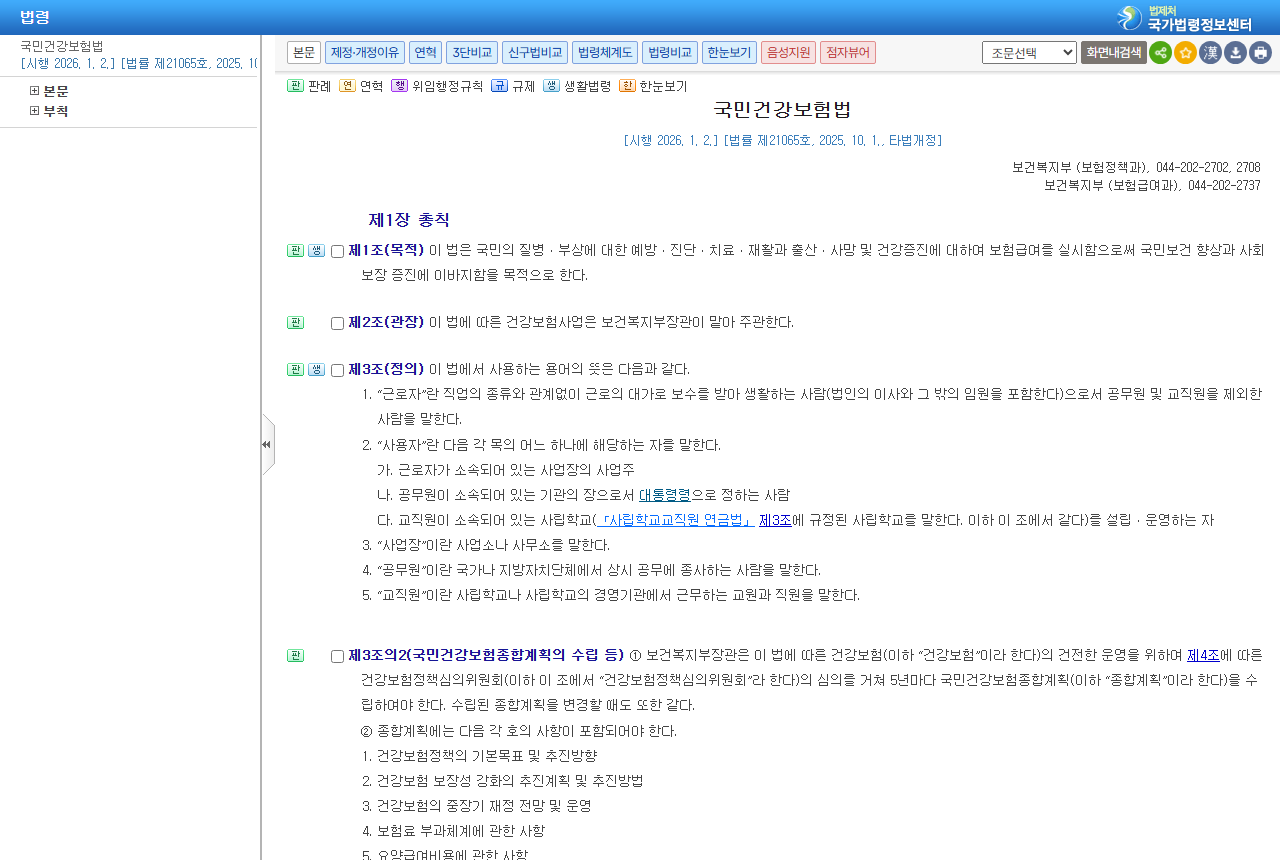Image resolution: width=1280 pixels, height=860 pixels.
Task: Switch to the 제정·개정이유 tab
Action: point(365,52)
